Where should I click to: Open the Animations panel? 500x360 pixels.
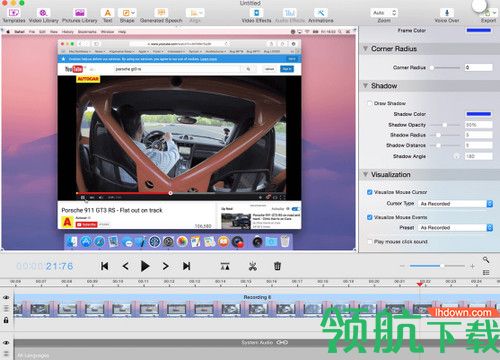(x=321, y=15)
